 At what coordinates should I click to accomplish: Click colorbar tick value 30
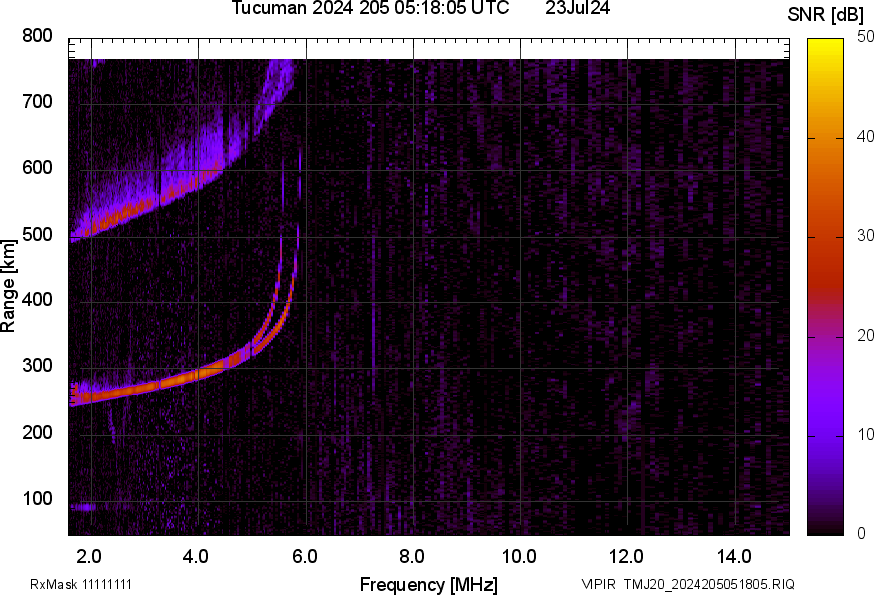(865, 235)
